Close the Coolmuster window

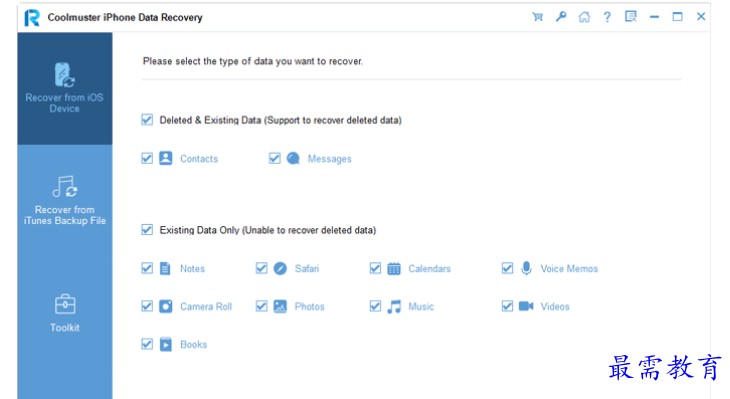(x=701, y=17)
